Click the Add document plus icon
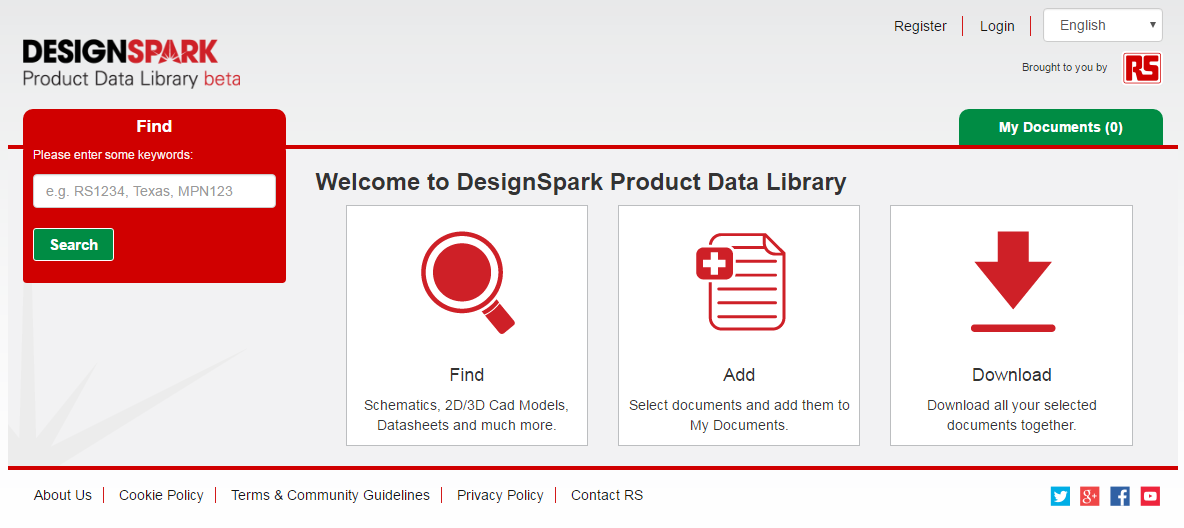Screen dimensions: 1184x528 click(x=740, y=282)
